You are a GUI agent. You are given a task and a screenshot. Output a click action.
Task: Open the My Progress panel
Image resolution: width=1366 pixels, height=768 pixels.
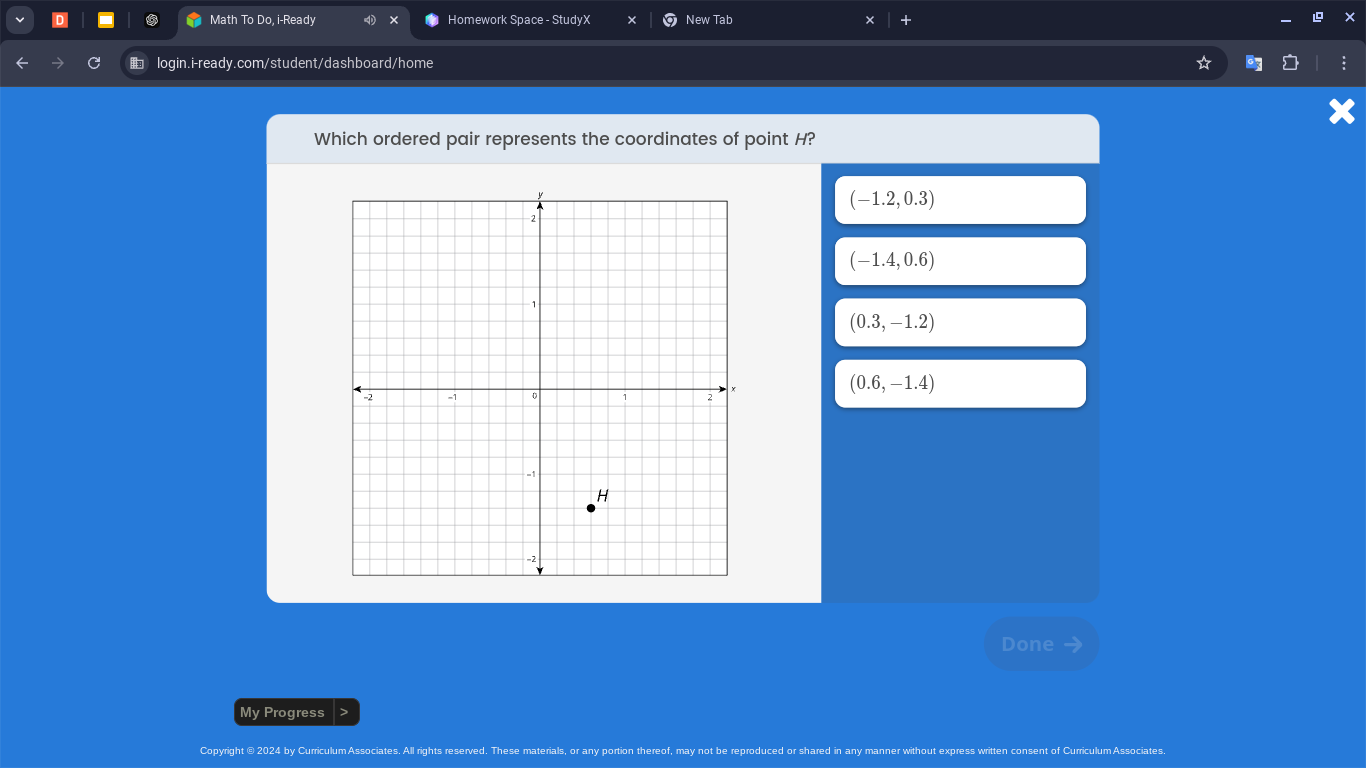(283, 712)
